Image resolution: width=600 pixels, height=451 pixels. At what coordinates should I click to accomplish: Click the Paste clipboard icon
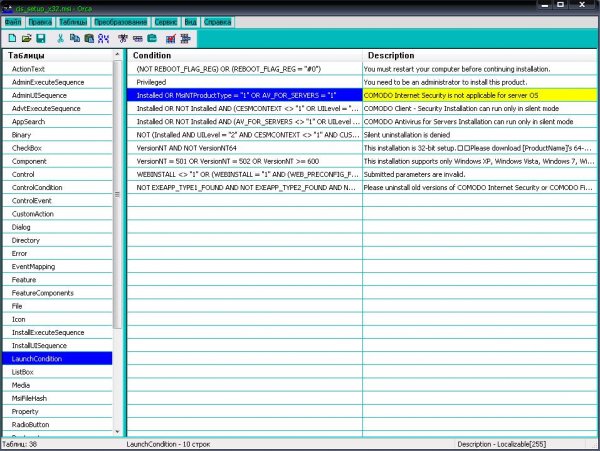(x=89, y=38)
